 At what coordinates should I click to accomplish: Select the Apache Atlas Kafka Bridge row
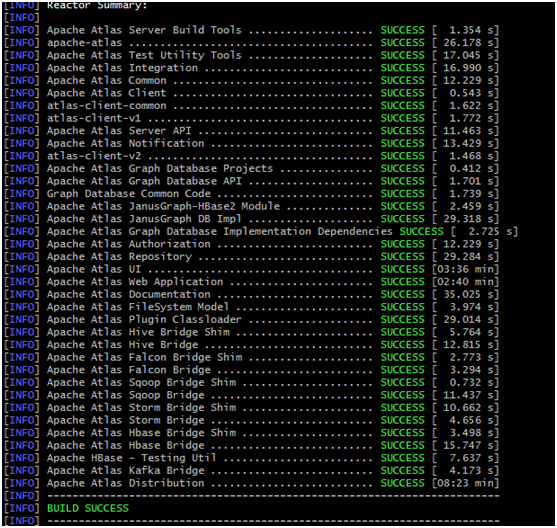coord(252,470)
